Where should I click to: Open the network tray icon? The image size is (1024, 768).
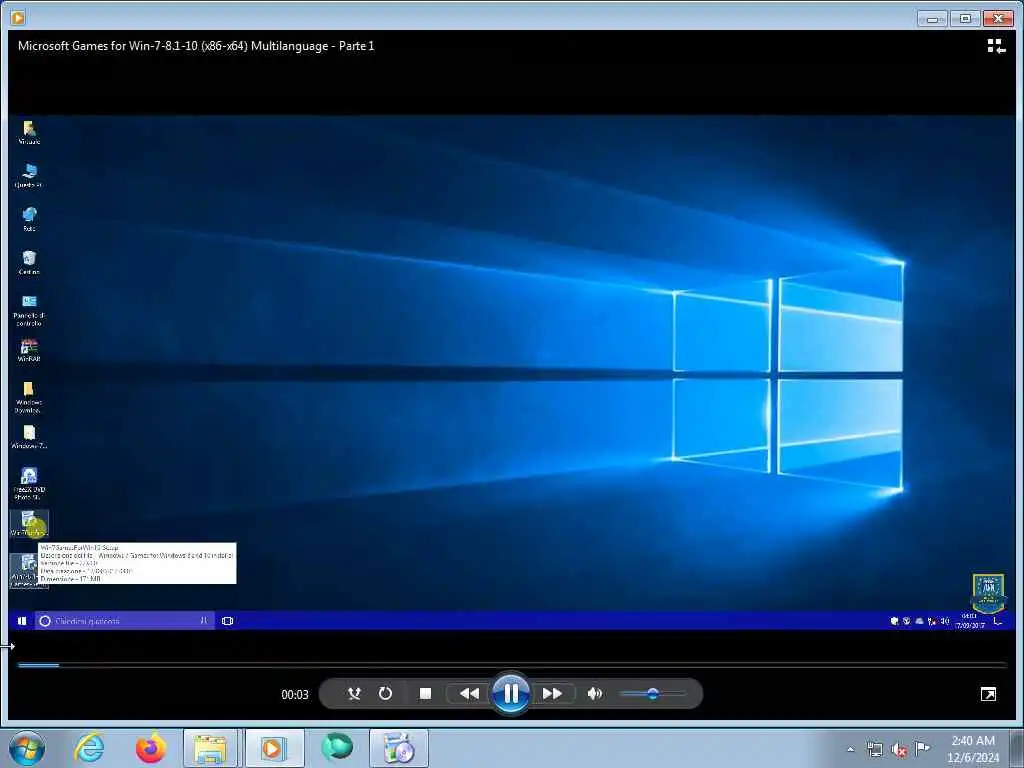874,749
